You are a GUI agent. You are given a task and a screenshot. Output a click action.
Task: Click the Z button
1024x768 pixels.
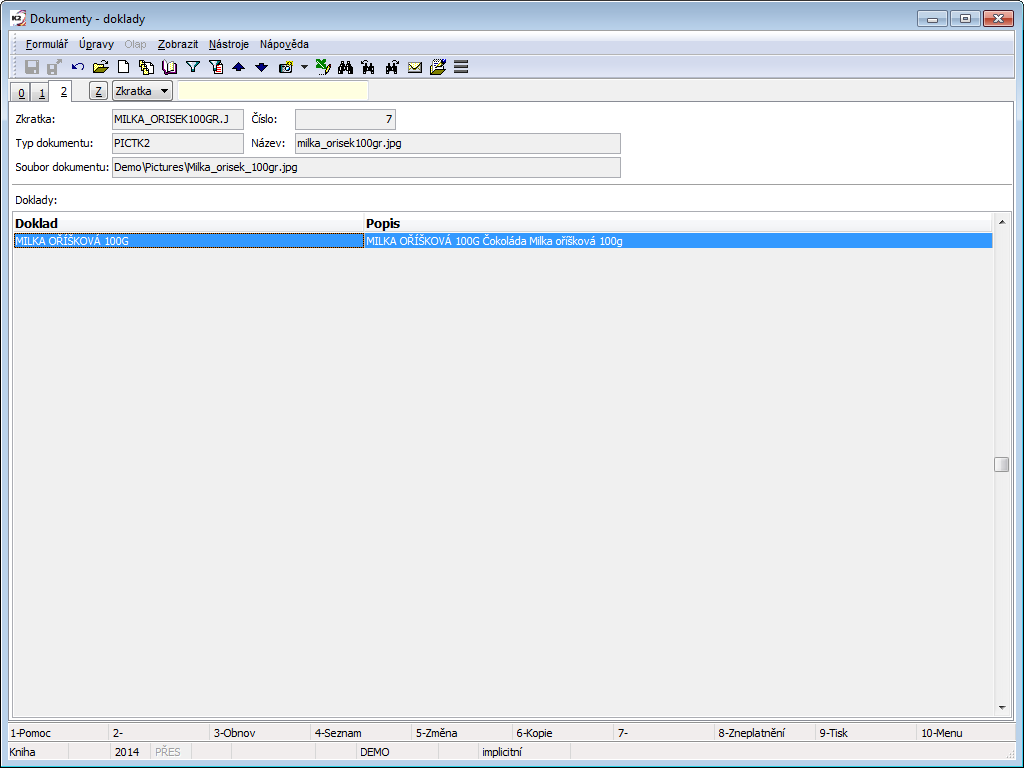click(x=98, y=91)
